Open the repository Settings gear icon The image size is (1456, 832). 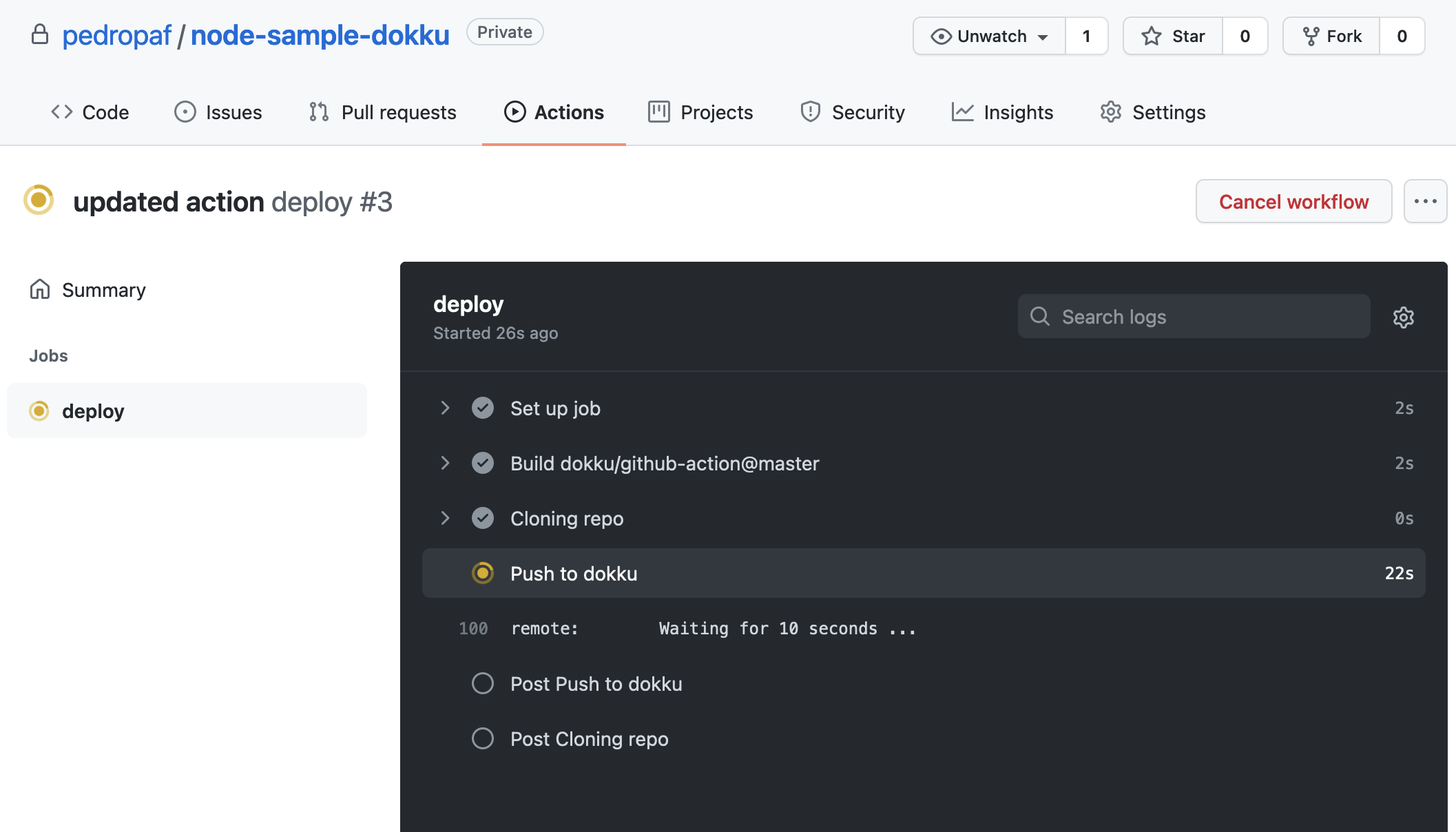(1110, 112)
